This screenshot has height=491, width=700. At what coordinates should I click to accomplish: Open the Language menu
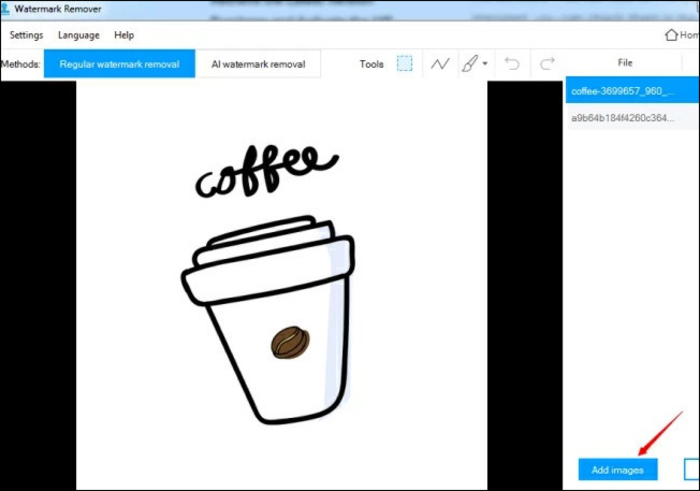[79, 35]
